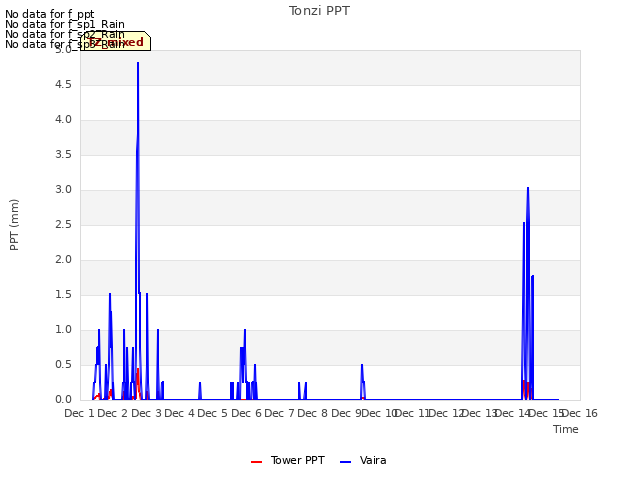Click the Tonzi PPT chart title
640x480 pixels.
(319, 11)
